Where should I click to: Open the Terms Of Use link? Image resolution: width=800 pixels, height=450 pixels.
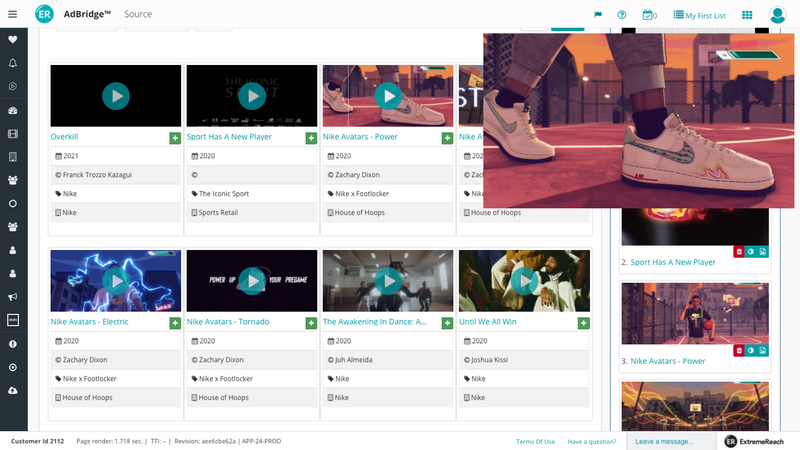pyautogui.click(x=535, y=442)
